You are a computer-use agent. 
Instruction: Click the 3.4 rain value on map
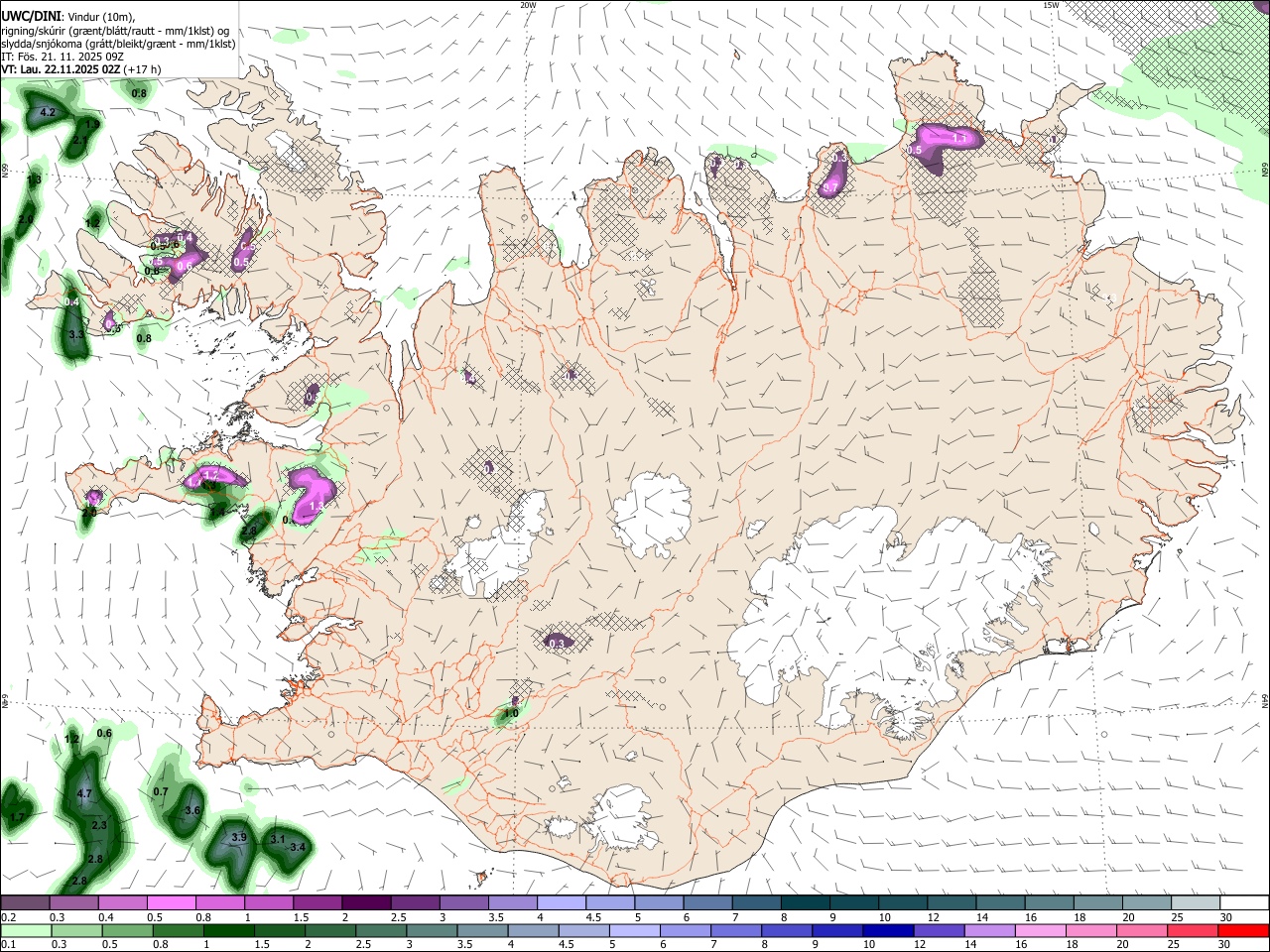tap(297, 848)
